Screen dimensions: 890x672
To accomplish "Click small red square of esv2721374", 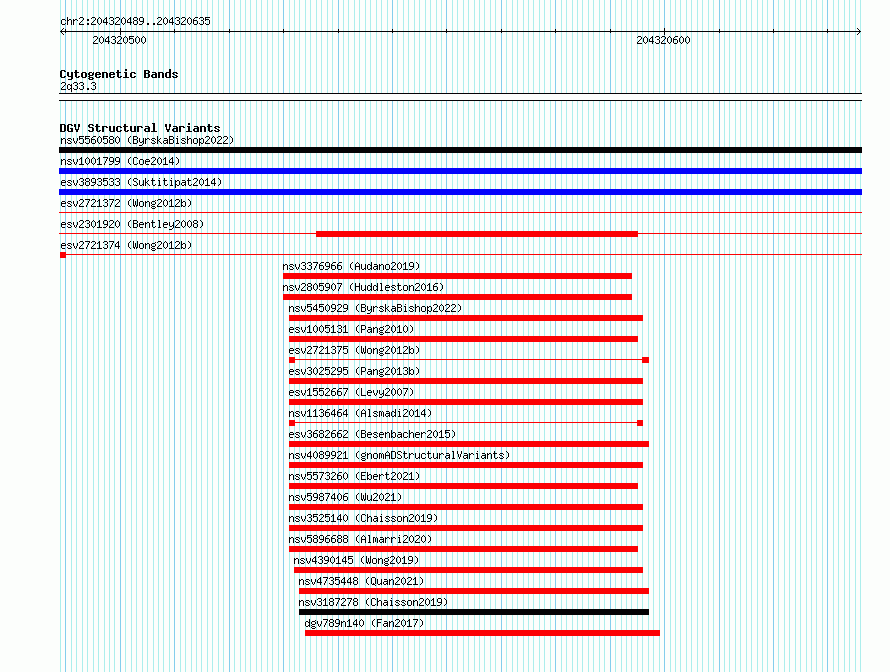I will 63,255.
